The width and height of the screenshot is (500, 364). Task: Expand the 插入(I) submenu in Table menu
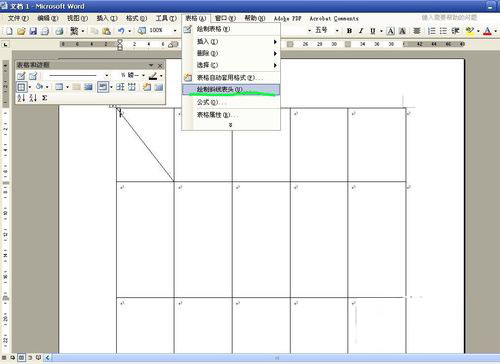point(275,42)
